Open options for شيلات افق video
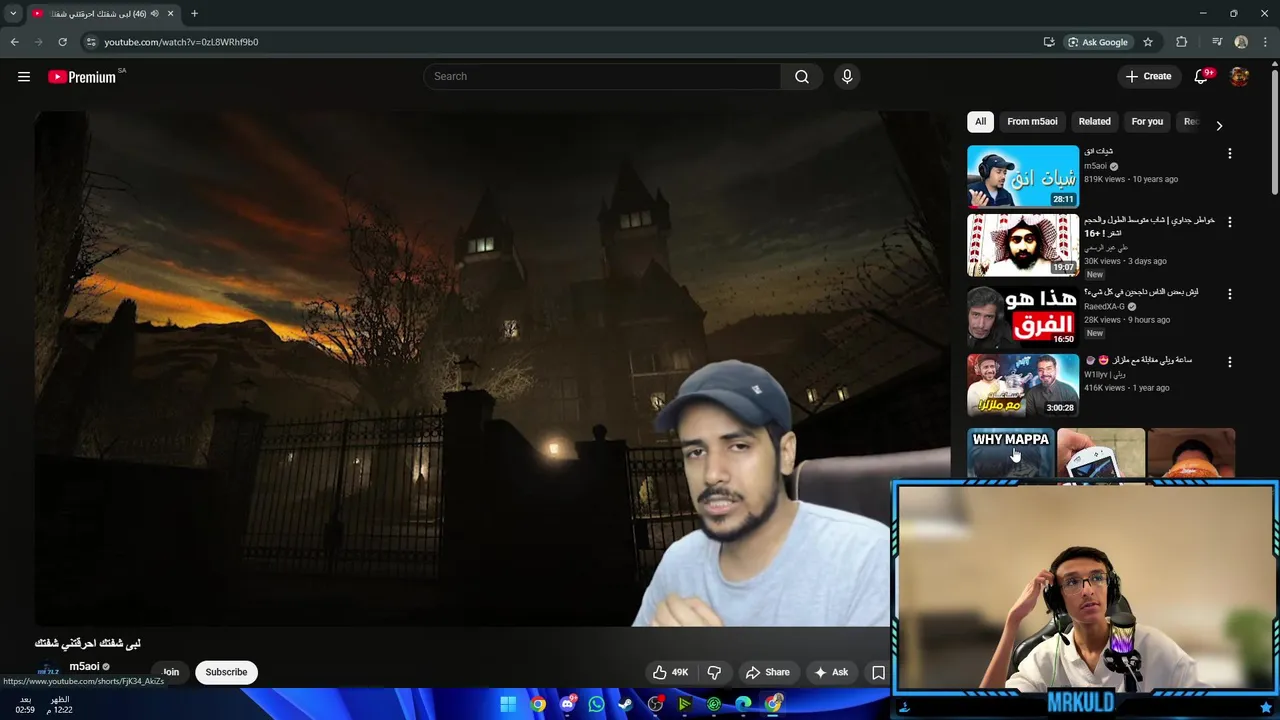 click(x=1230, y=154)
